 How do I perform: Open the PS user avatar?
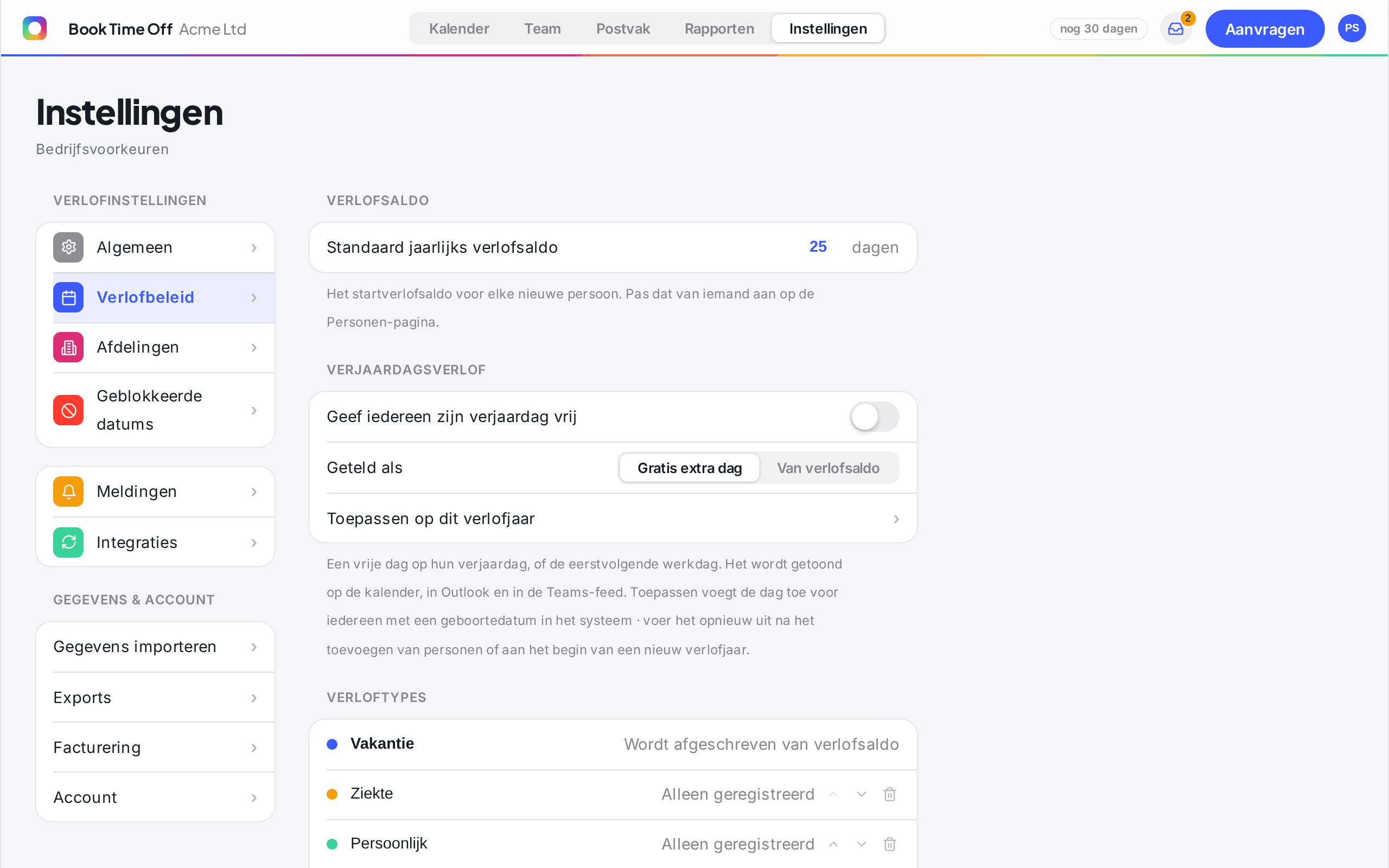point(1352,28)
